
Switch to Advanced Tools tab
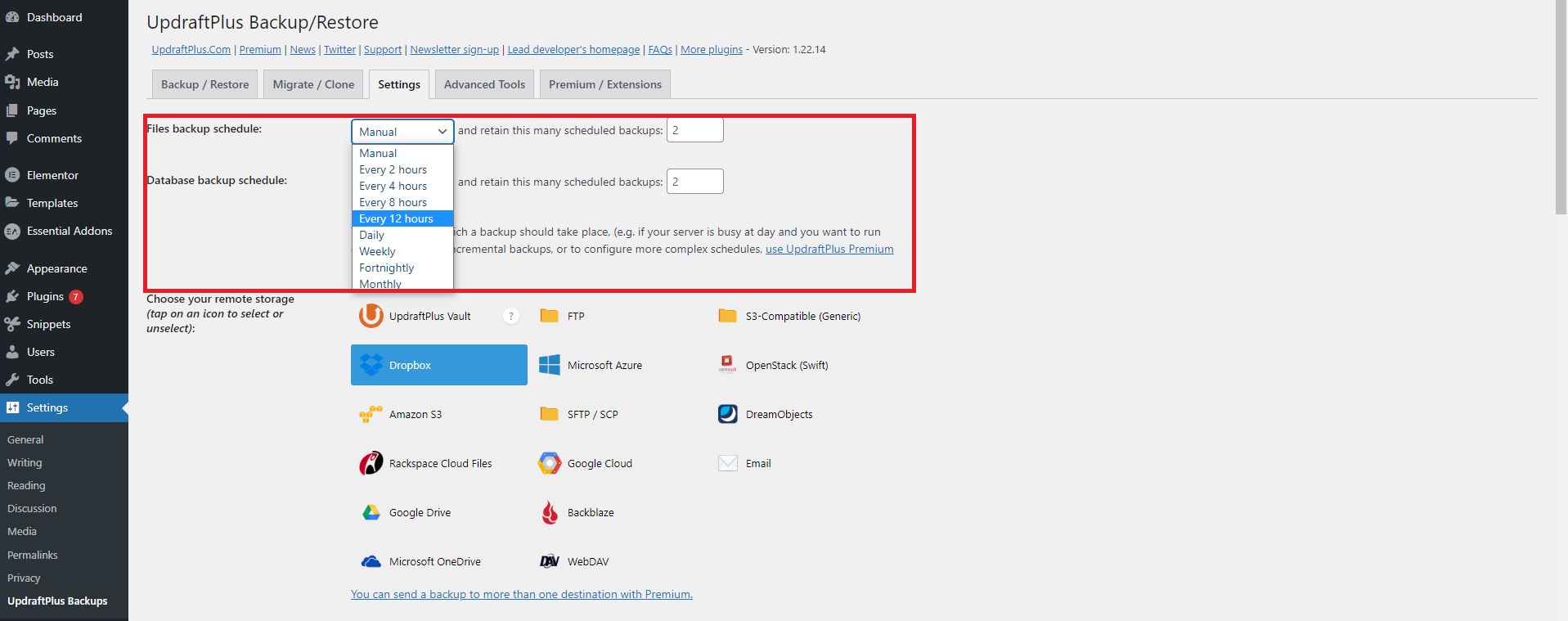pyautogui.click(x=484, y=84)
